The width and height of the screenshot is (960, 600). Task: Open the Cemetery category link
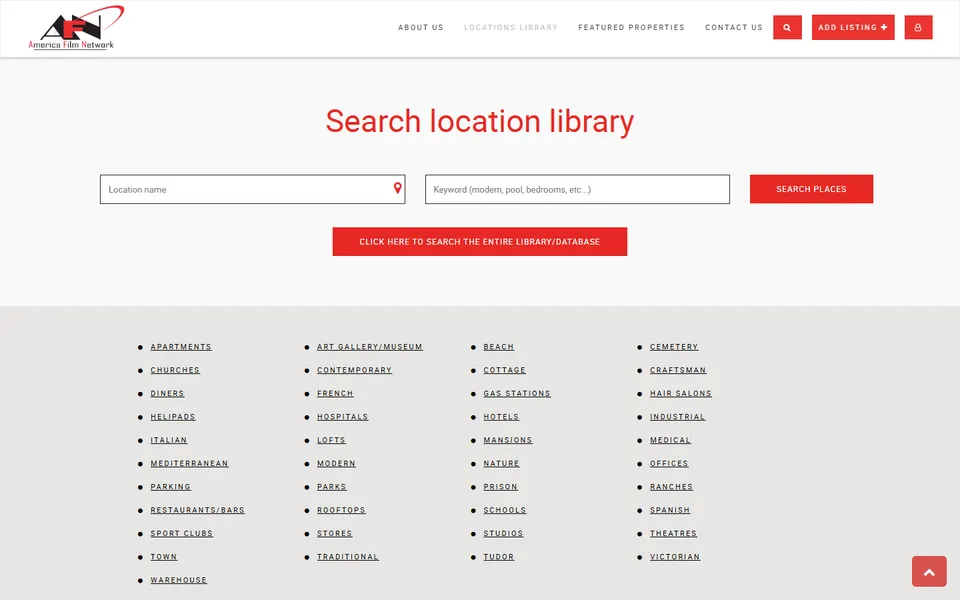click(x=674, y=347)
